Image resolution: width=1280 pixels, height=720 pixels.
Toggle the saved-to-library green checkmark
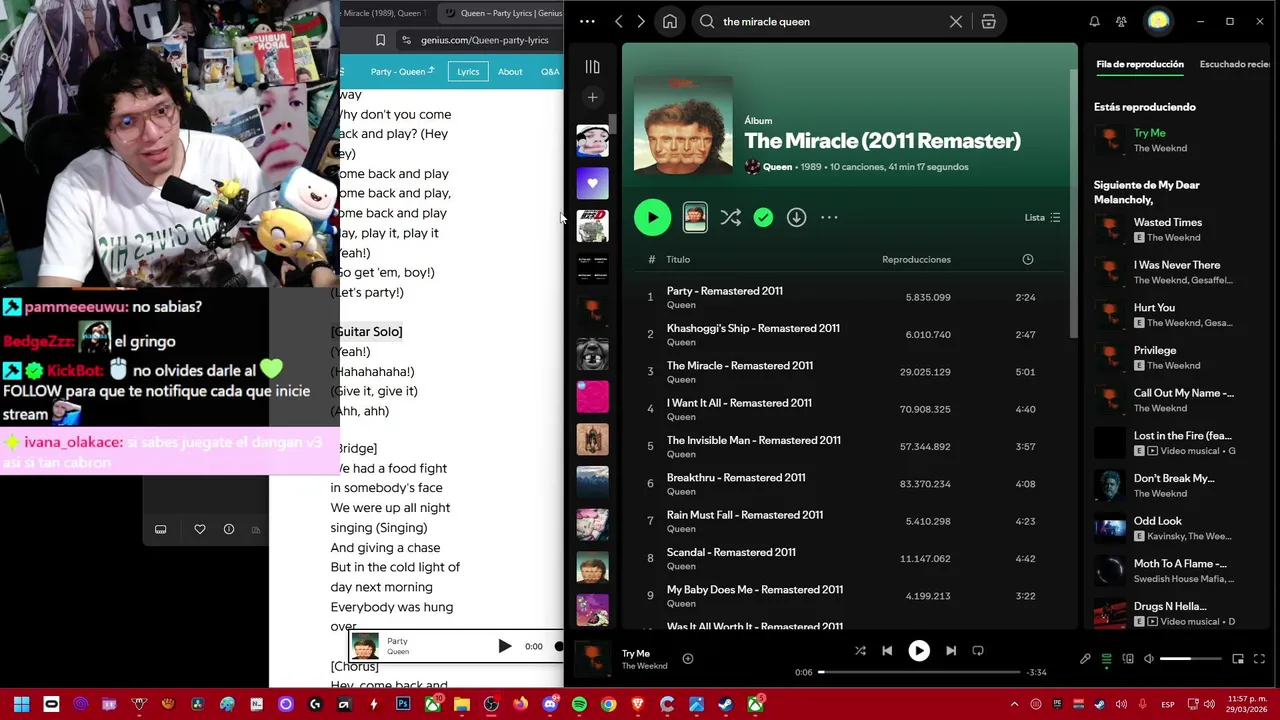coord(763,217)
